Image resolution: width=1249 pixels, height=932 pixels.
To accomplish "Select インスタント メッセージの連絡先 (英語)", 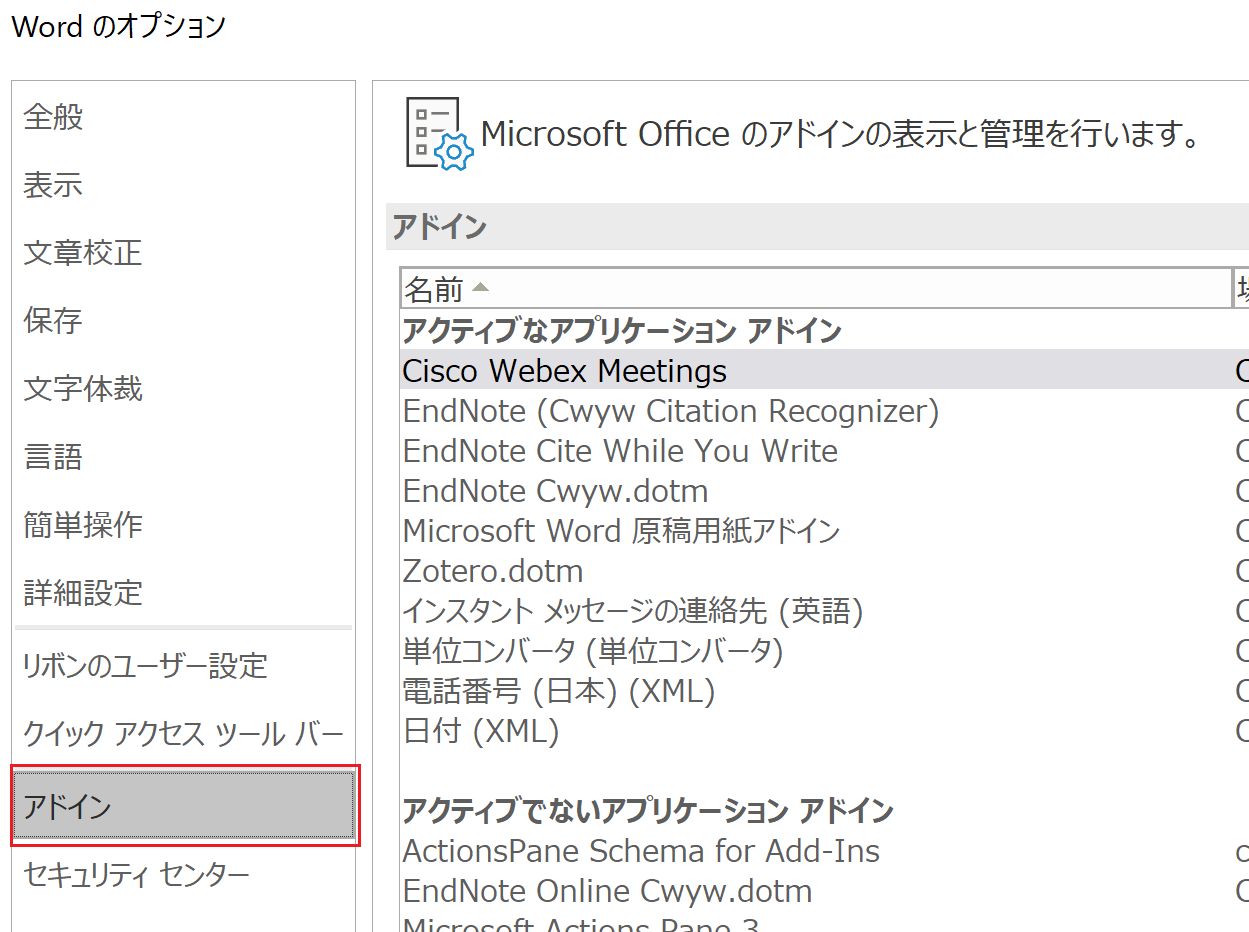I will (x=825, y=611).
